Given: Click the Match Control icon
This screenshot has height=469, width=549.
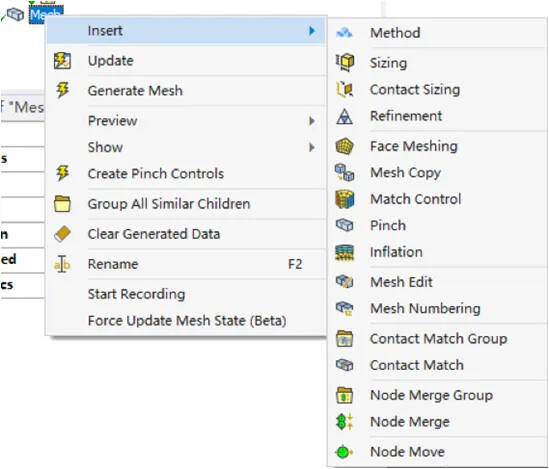Looking at the screenshot, I should pyautogui.click(x=345, y=199).
